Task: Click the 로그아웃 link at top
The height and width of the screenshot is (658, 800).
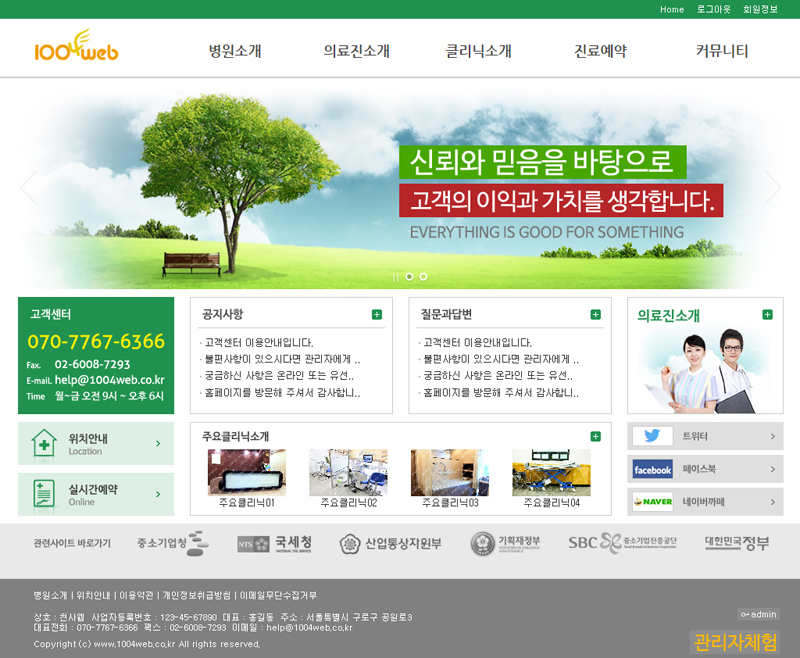Action: (x=713, y=9)
